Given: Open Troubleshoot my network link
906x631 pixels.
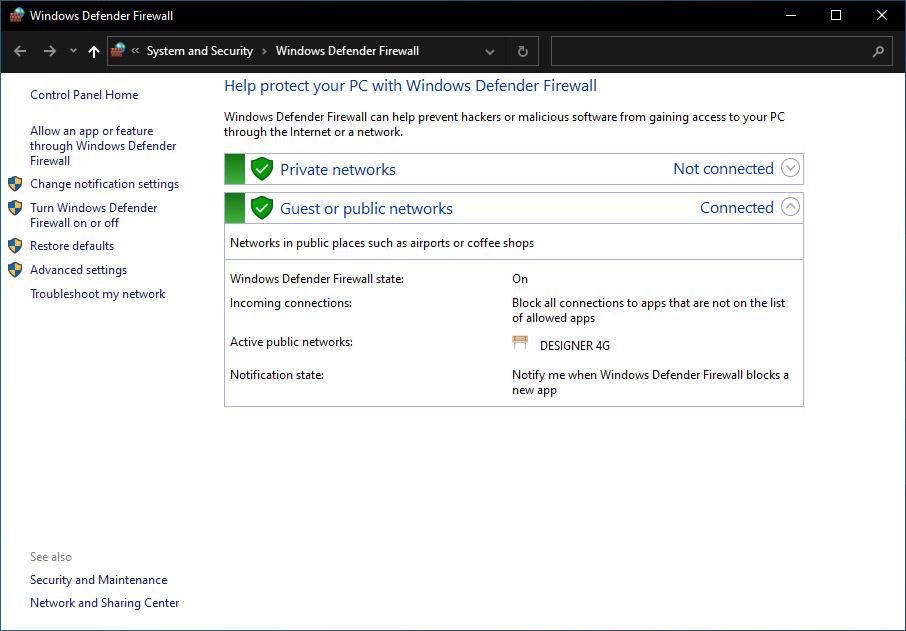Looking at the screenshot, I should click(x=98, y=294).
